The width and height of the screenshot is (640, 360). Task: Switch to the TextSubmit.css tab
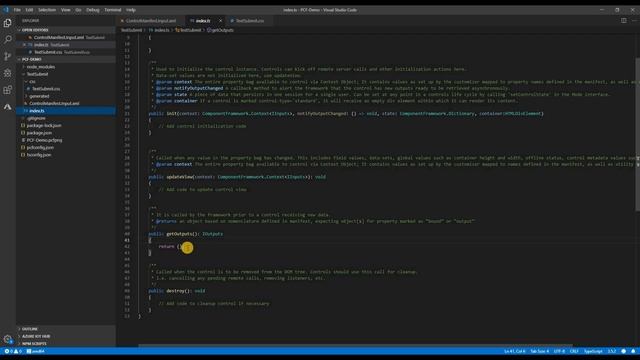(249, 20)
